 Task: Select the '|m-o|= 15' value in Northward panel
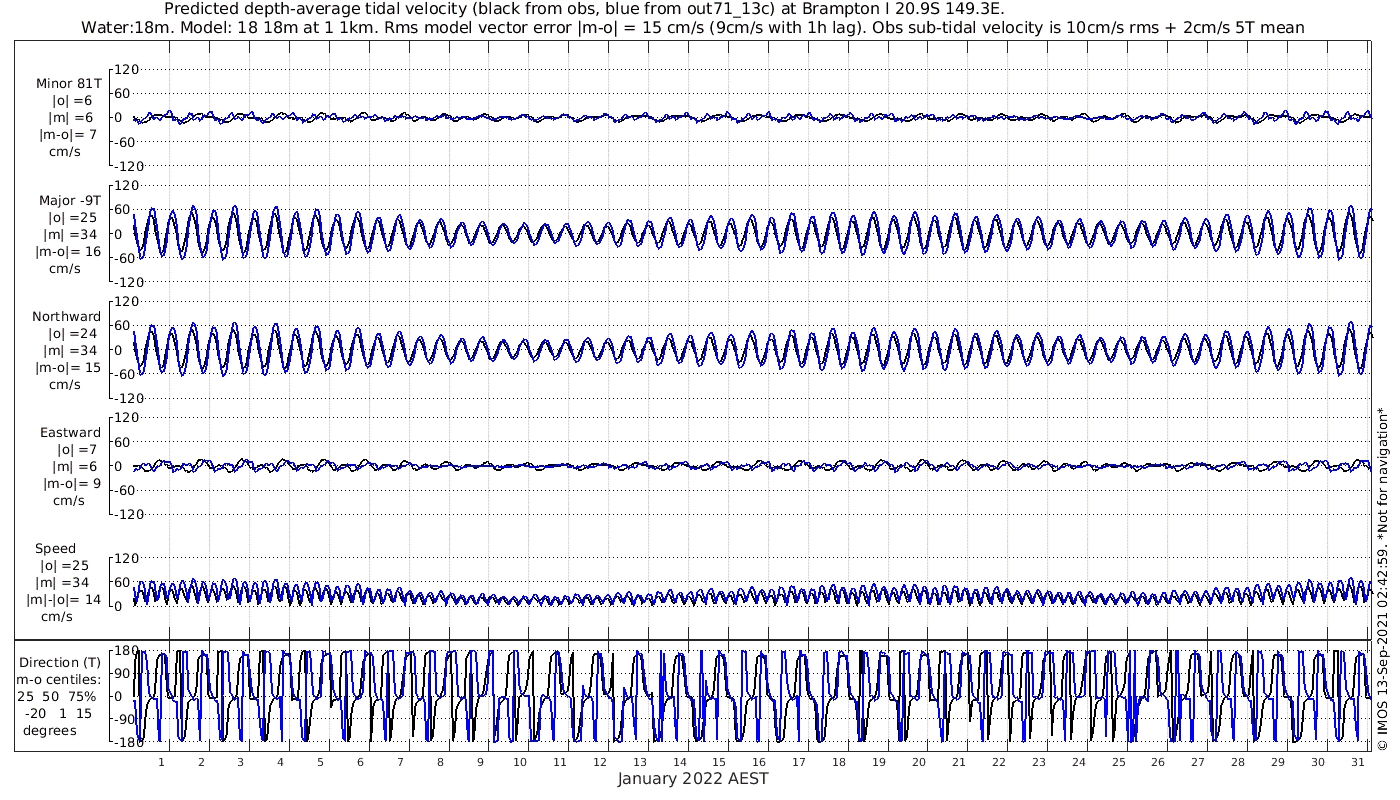(x=70, y=368)
